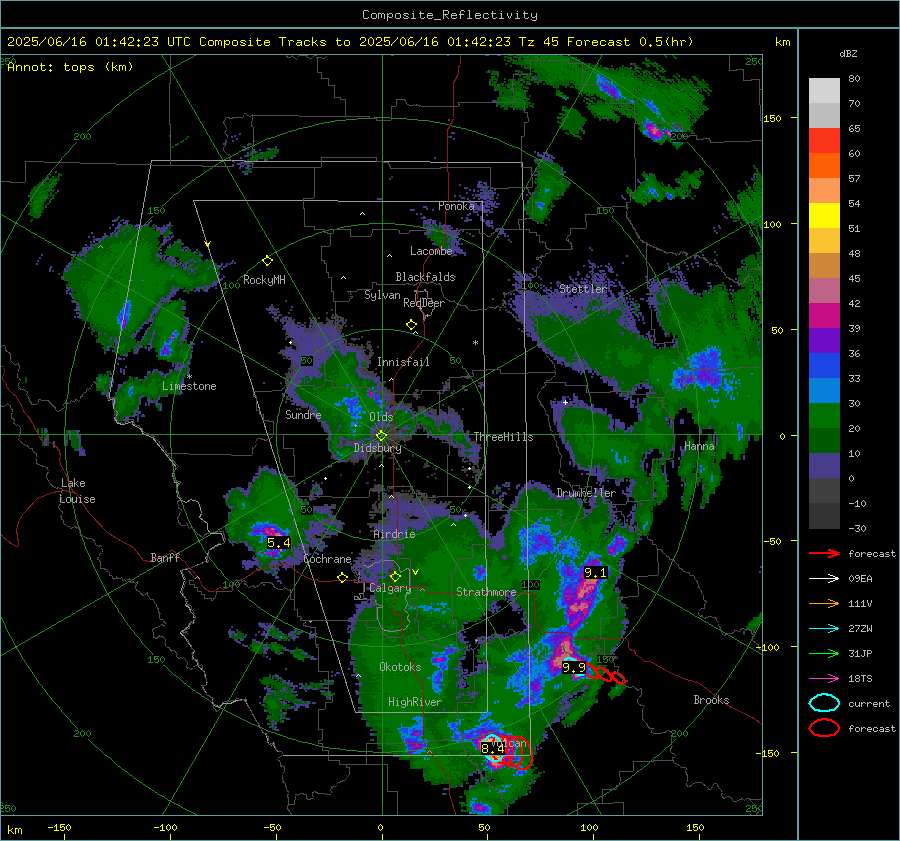The height and width of the screenshot is (841, 900).
Task: Click the Airdrie city label
Action: (x=394, y=534)
